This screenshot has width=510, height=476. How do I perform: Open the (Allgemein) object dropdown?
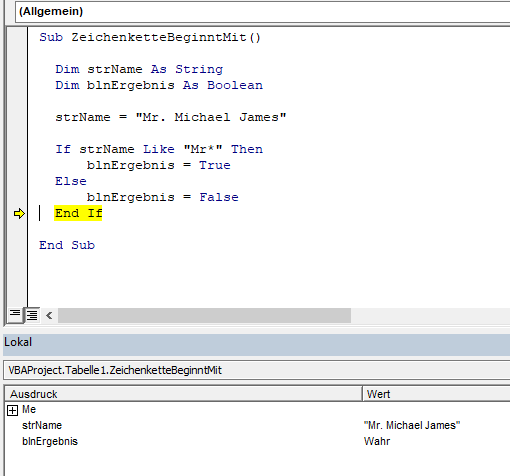(263, 12)
